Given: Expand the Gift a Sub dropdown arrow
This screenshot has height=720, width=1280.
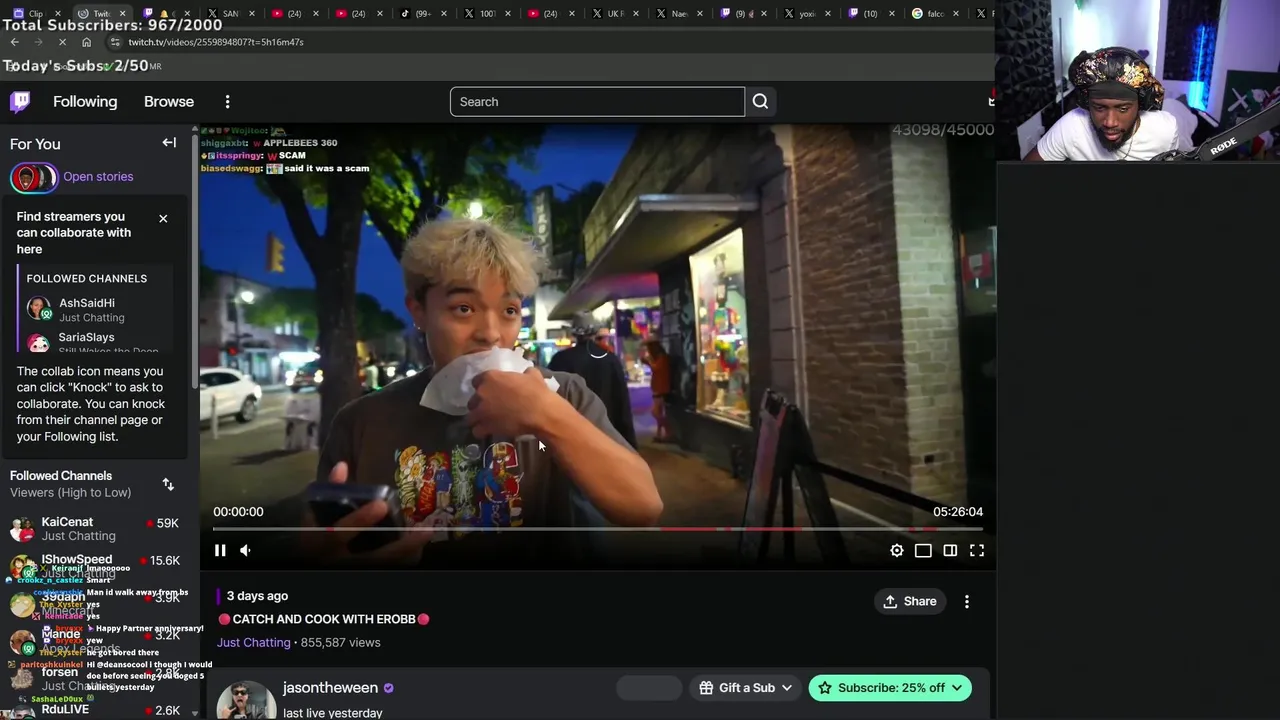Looking at the screenshot, I should 787,688.
